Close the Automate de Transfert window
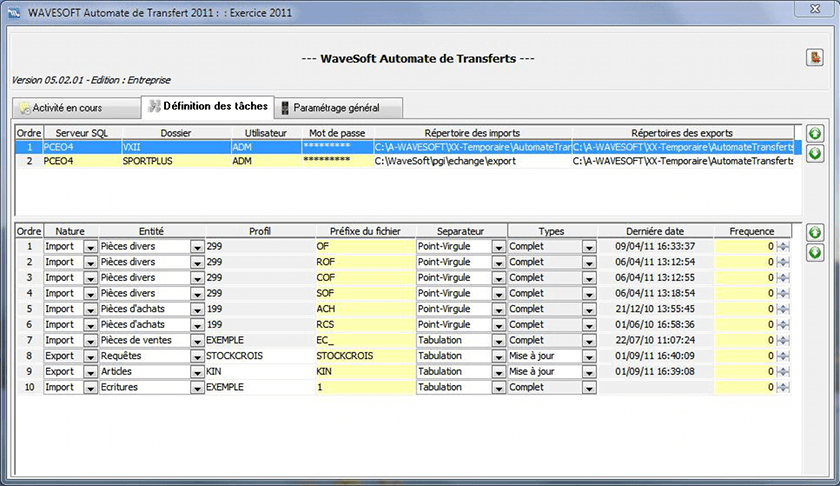Viewport: 840px width, 486px height. (815, 9)
